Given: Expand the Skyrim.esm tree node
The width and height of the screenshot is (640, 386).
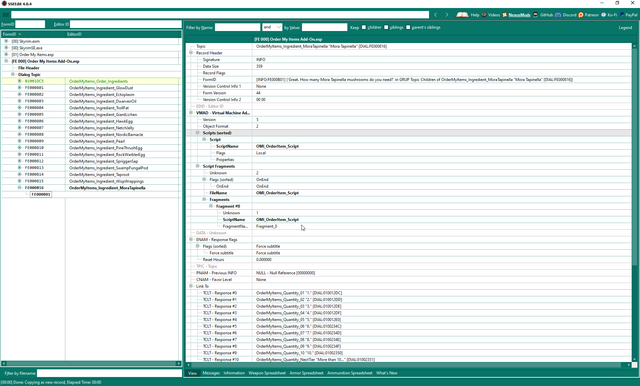Looking at the screenshot, I should pos(6,41).
